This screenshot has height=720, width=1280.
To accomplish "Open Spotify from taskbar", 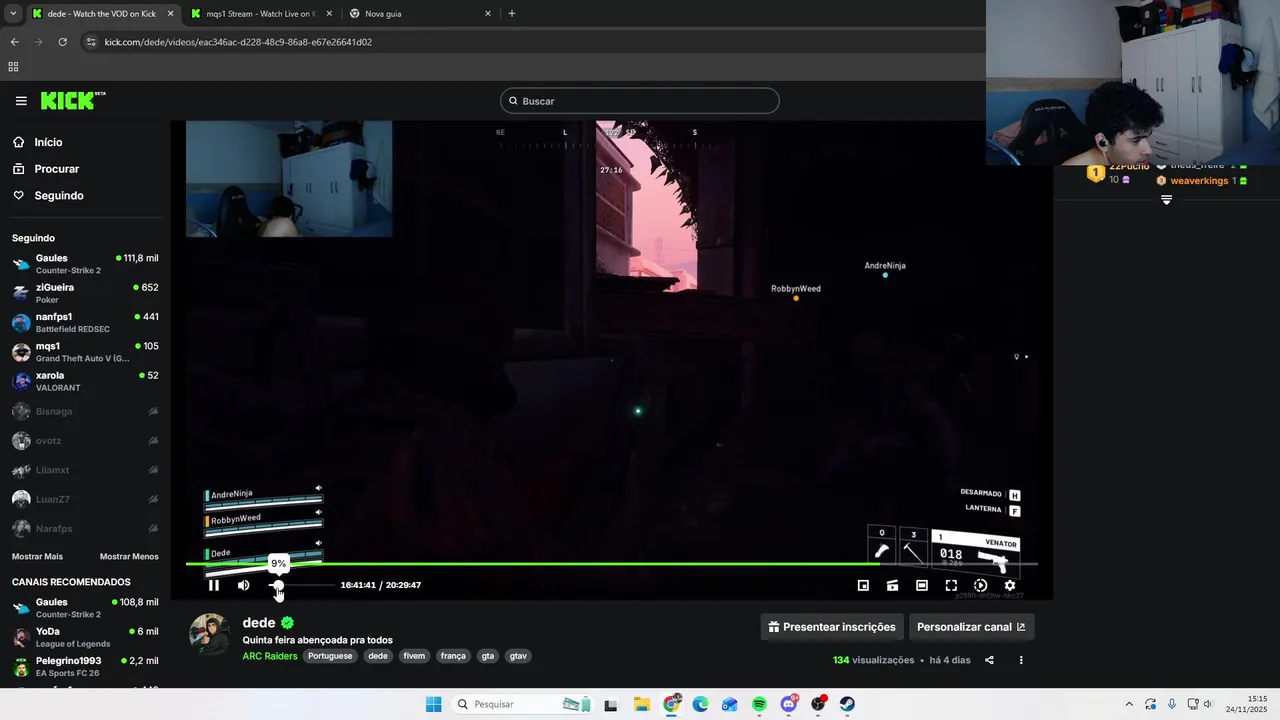I will click(759, 704).
